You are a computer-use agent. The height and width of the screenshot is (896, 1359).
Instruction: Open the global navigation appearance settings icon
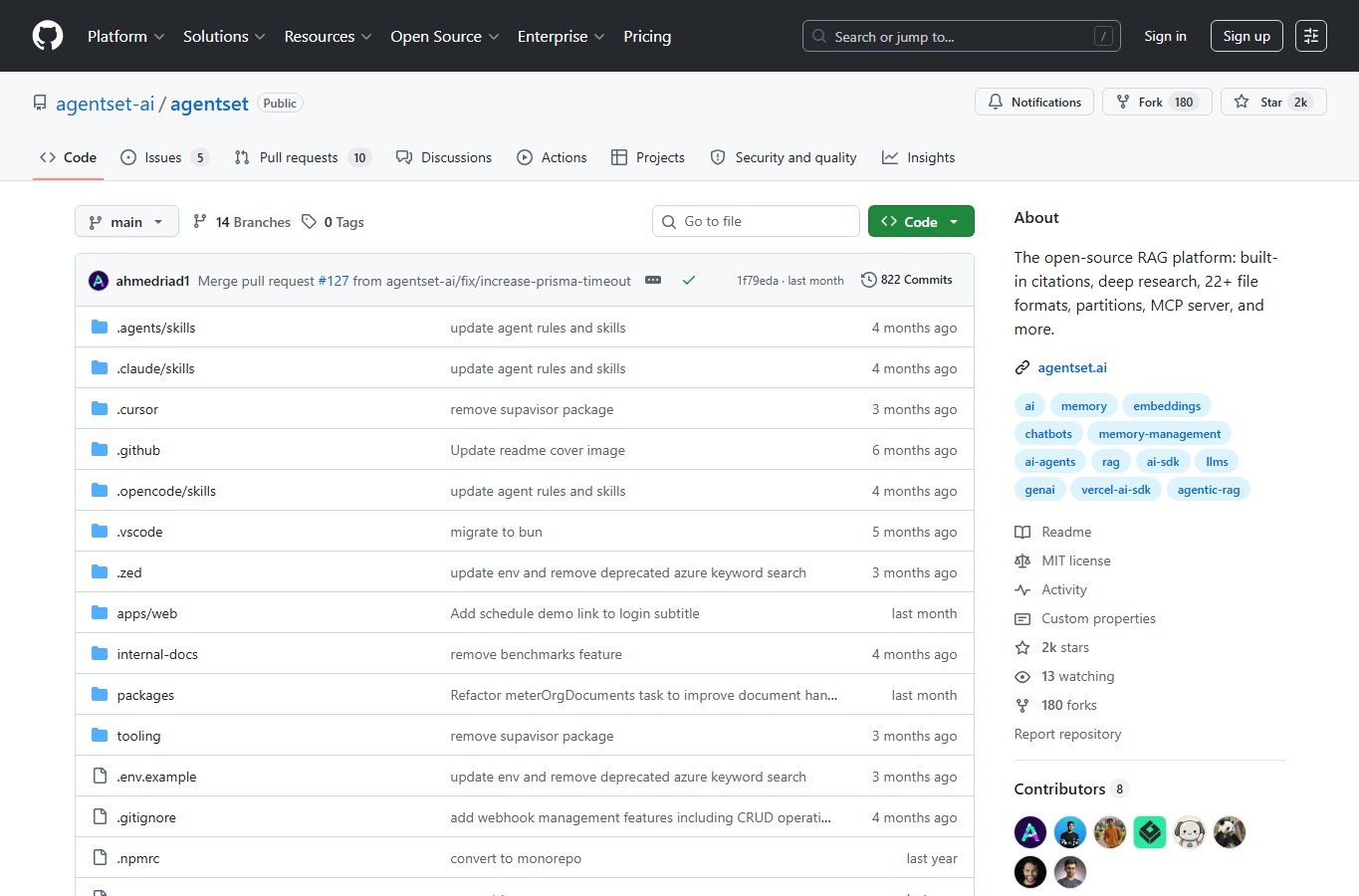point(1311,36)
